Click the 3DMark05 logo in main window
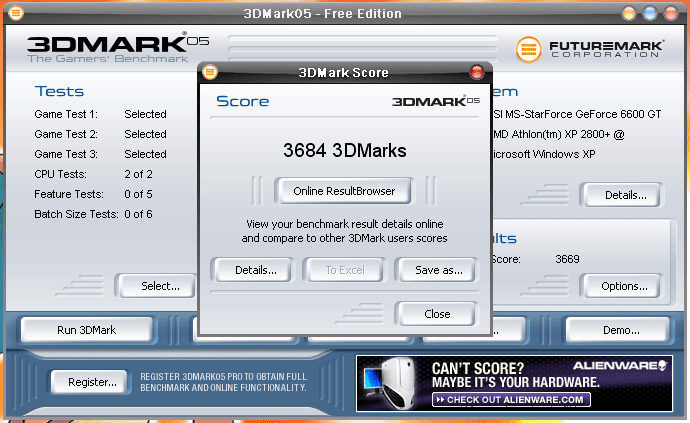The height and width of the screenshot is (423, 690). (117, 48)
